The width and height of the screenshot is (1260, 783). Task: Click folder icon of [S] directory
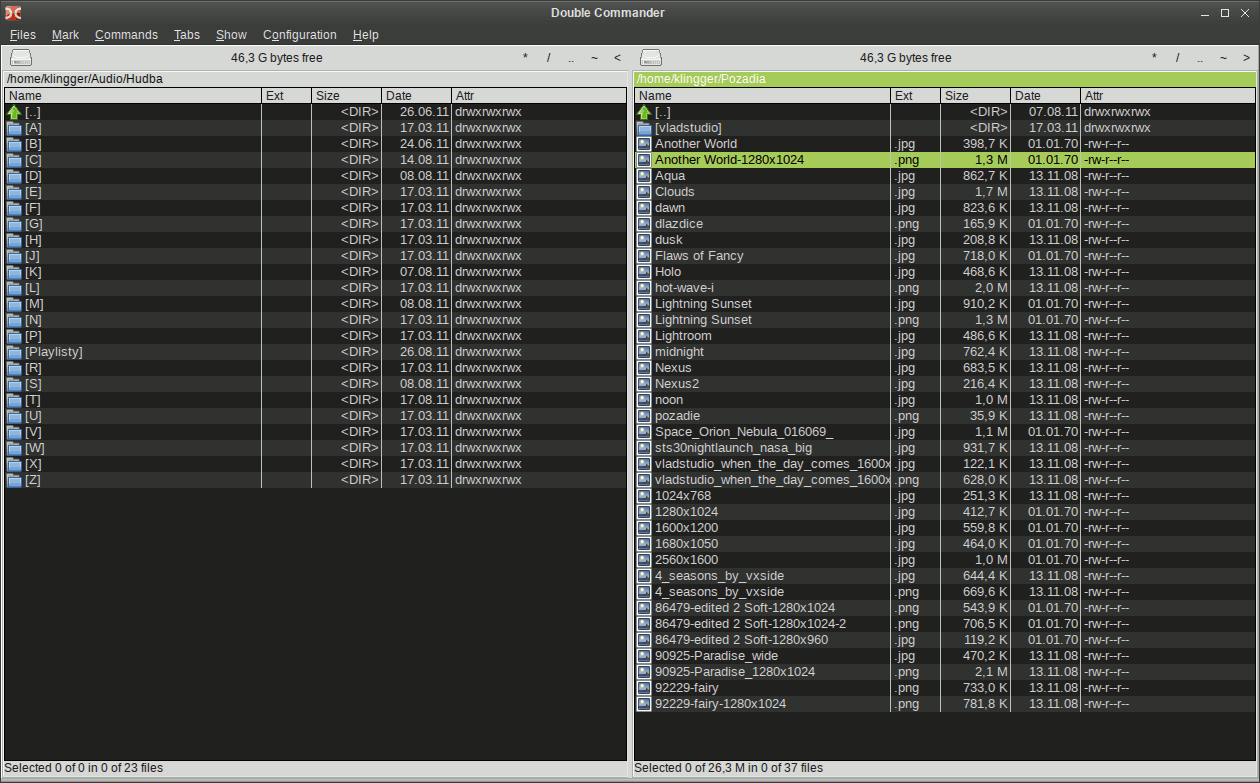click(x=14, y=384)
